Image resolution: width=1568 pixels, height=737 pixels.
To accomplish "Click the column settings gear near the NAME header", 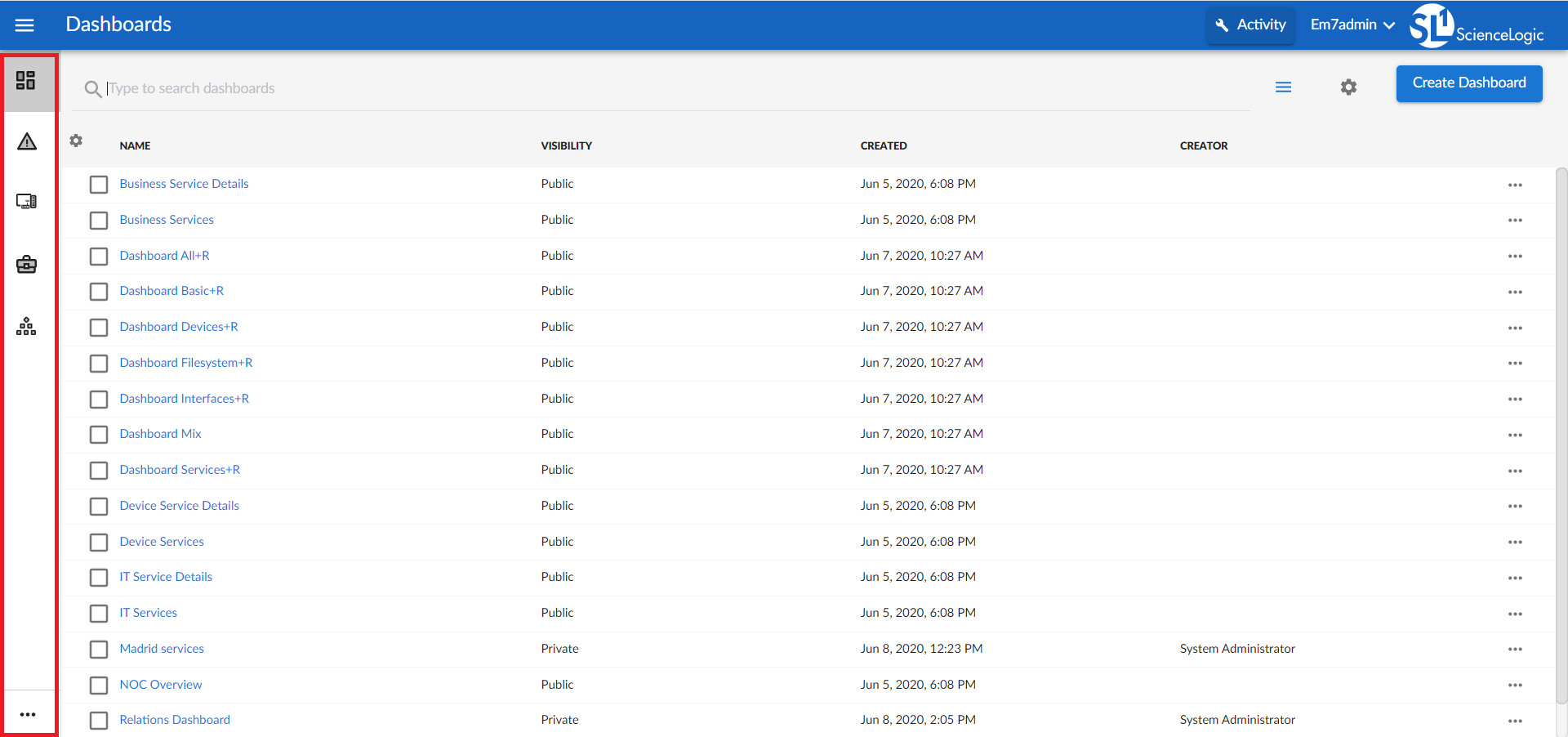I will point(76,141).
